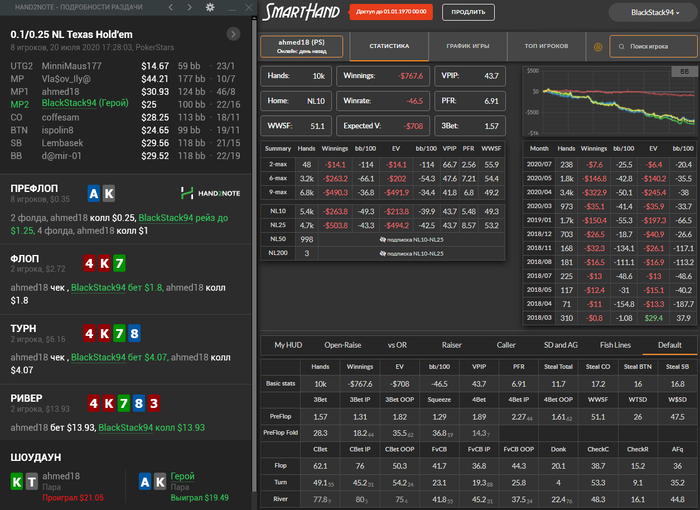The height and width of the screenshot is (510, 700).
Task: Select the Caller tab
Action: coord(506,345)
